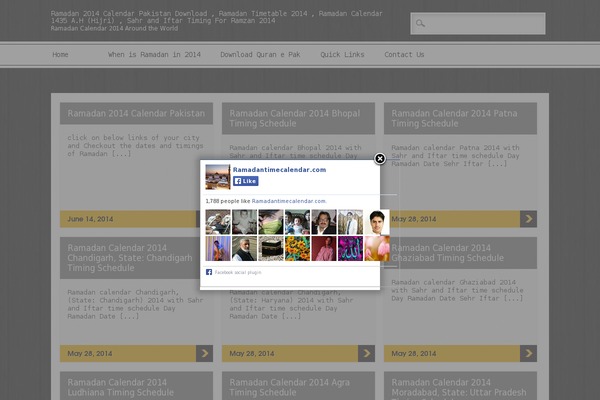Viewport: 600px width, 400px height.
Task: Open the Contact Us menu item
Action: coord(404,55)
